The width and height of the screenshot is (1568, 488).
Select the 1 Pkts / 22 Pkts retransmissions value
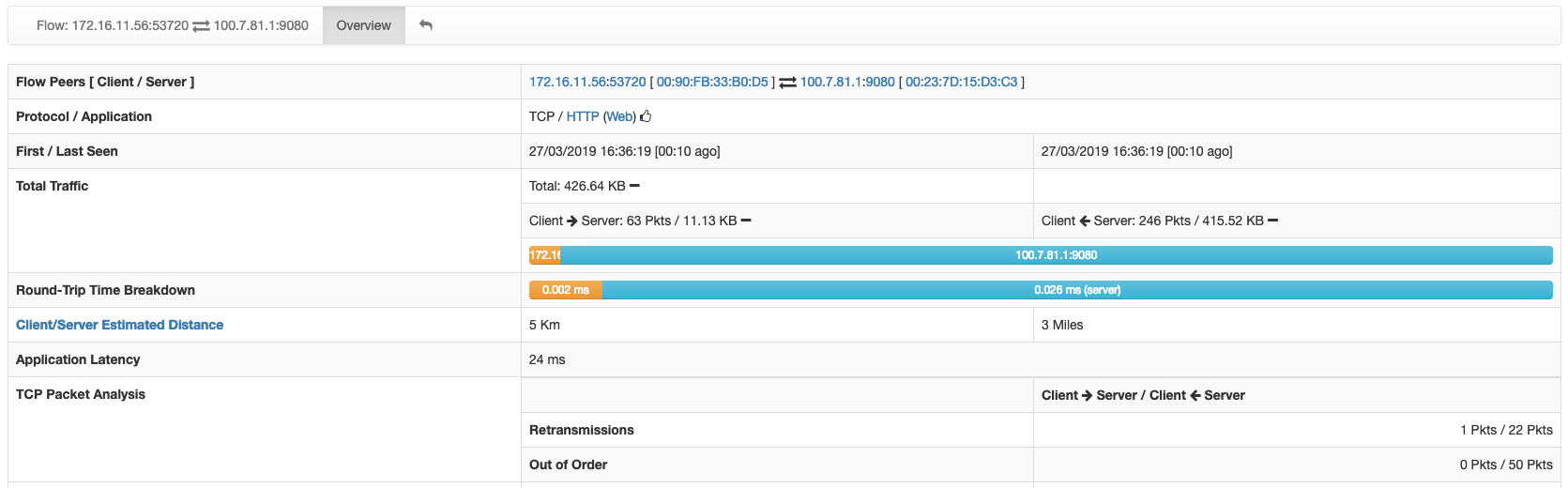coord(1506,430)
